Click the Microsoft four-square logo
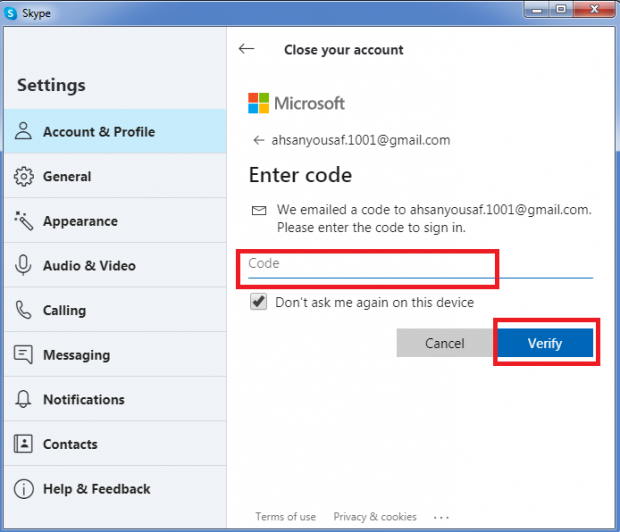This screenshot has height=532, width=620. click(259, 103)
